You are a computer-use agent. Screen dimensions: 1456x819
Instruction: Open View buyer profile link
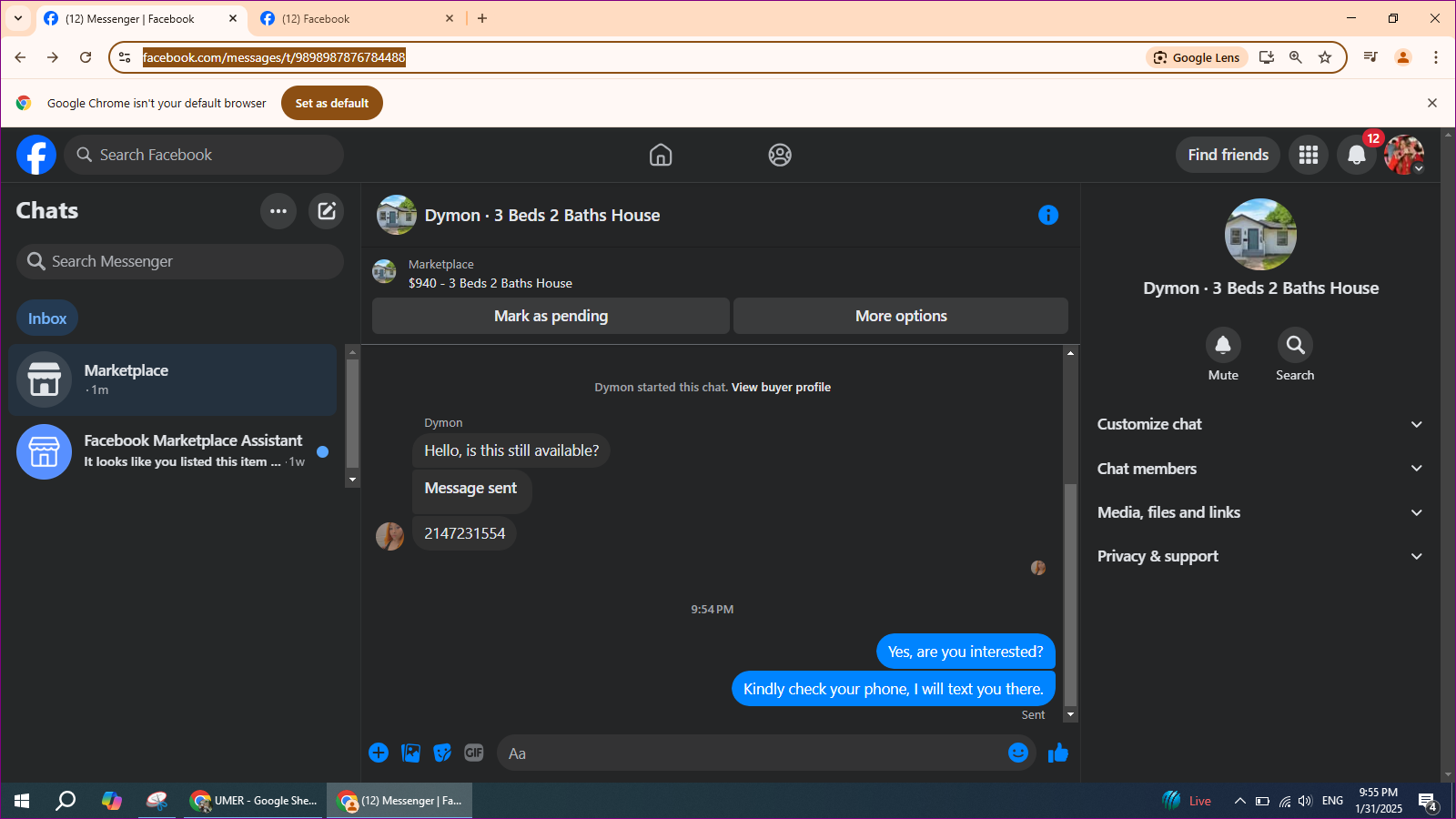[x=781, y=388]
